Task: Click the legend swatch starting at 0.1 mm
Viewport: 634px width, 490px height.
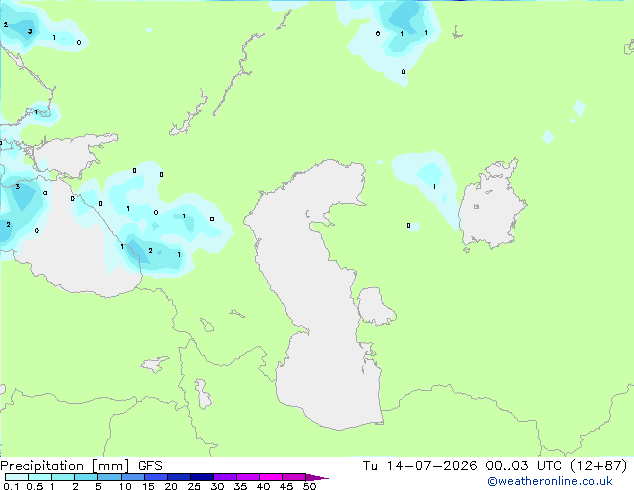Action: pyautogui.click(x=17, y=477)
